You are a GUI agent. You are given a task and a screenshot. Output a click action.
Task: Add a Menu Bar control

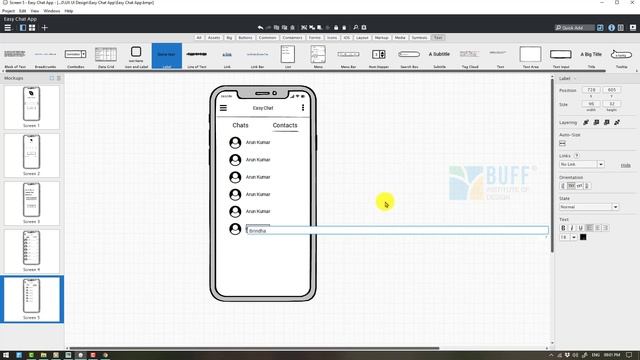[x=348, y=57]
